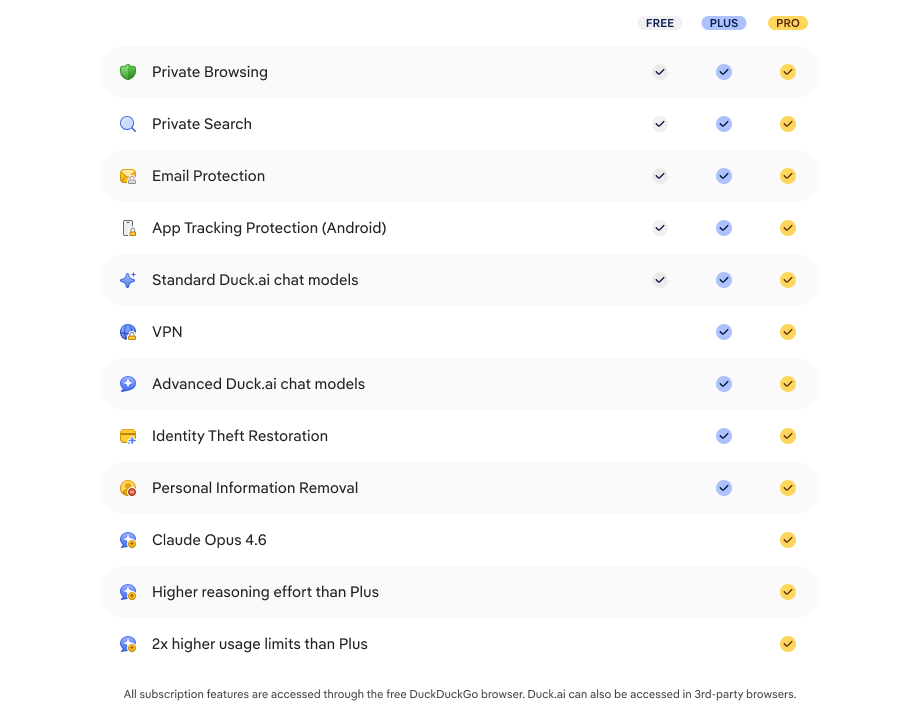This screenshot has width=920, height=718.
Task: Click the Standard Duck.ai sparkle icon
Action: 127,279
